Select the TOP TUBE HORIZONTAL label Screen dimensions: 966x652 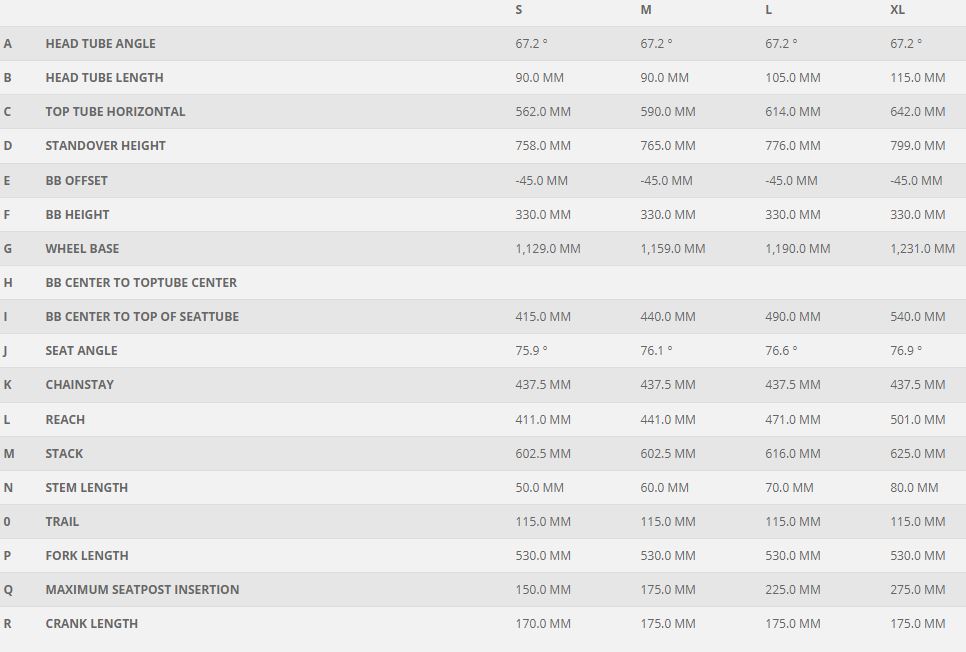[x=115, y=112]
